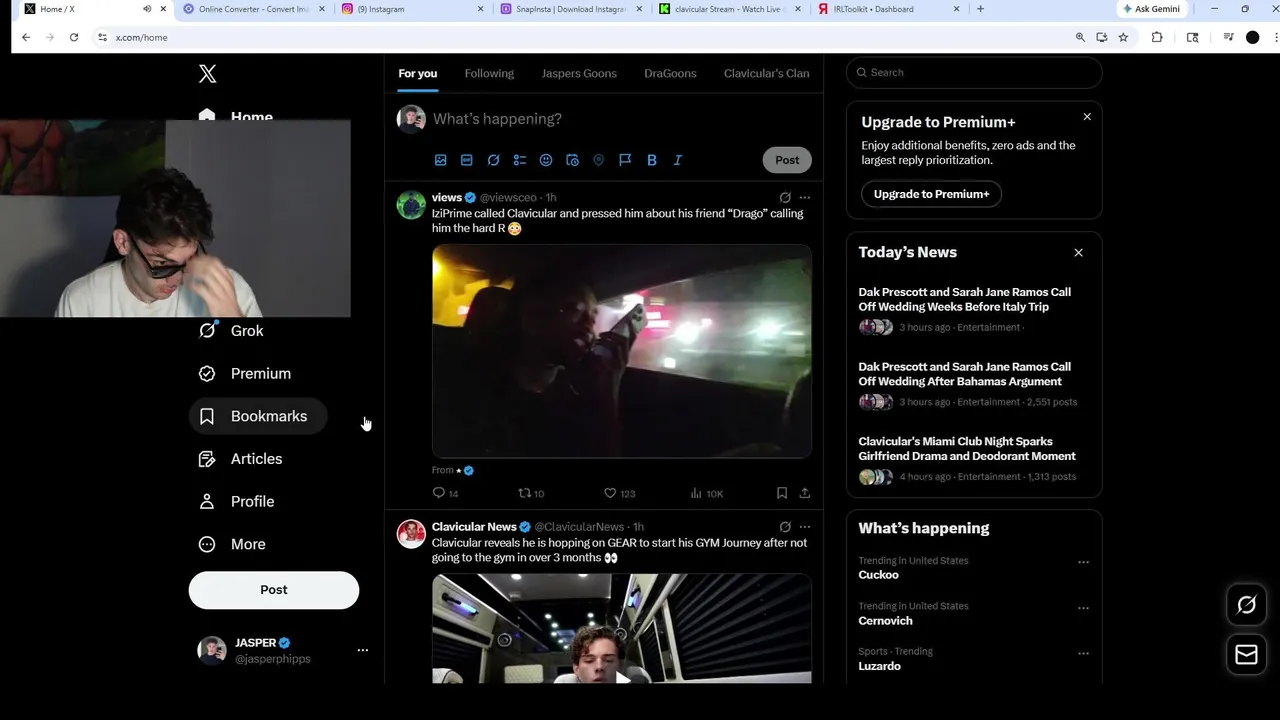Reload the page in browser toolbar

(73, 37)
